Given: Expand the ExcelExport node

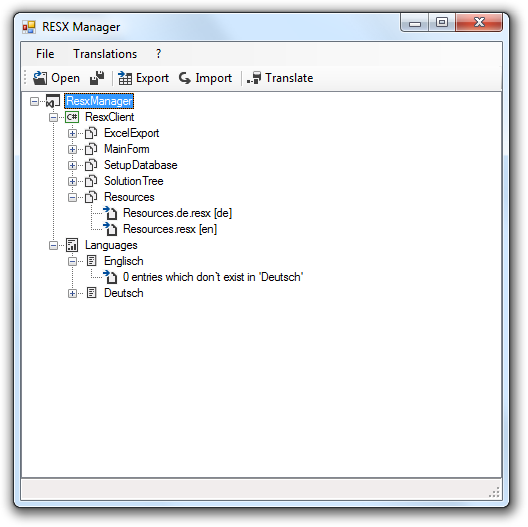Looking at the screenshot, I should click(x=72, y=133).
